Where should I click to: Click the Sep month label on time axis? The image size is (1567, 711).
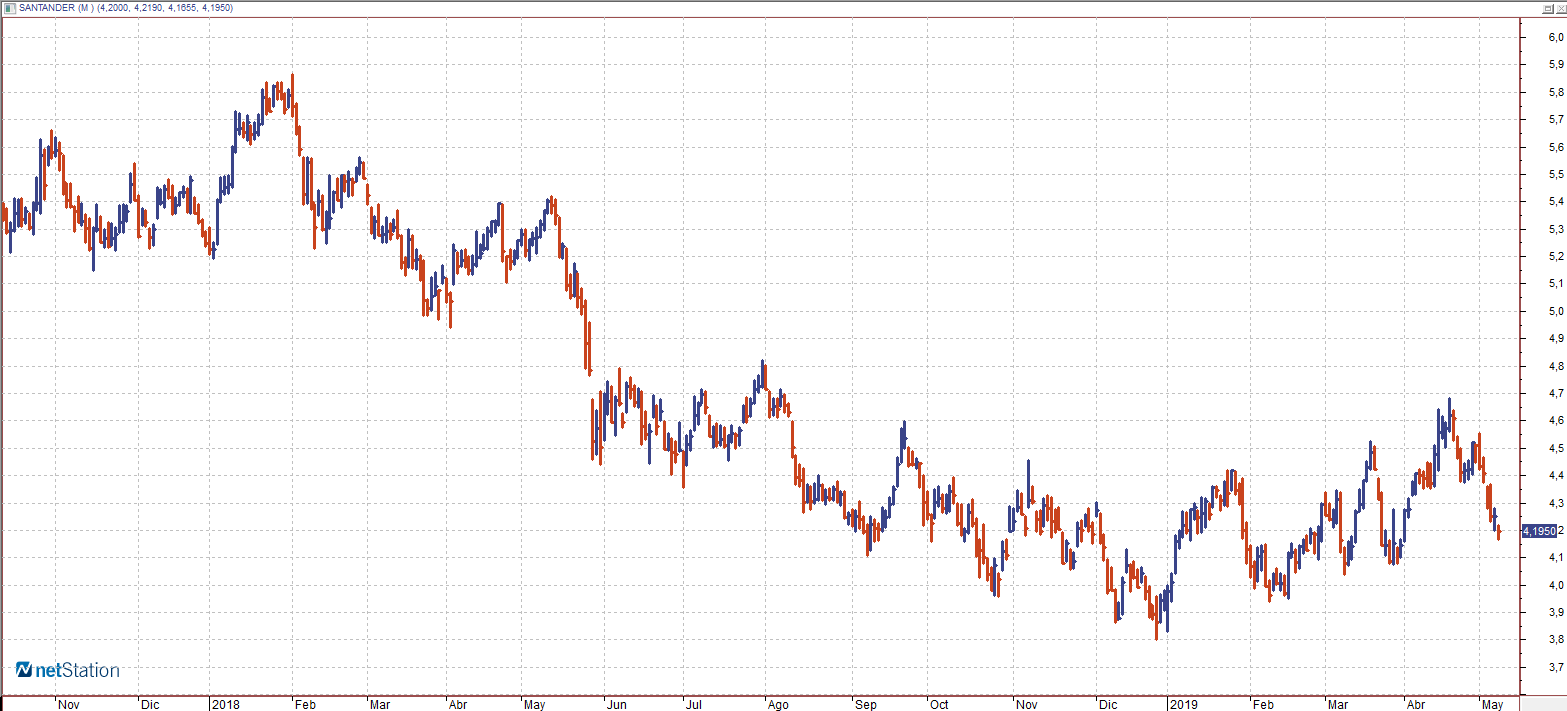(x=866, y=705)
